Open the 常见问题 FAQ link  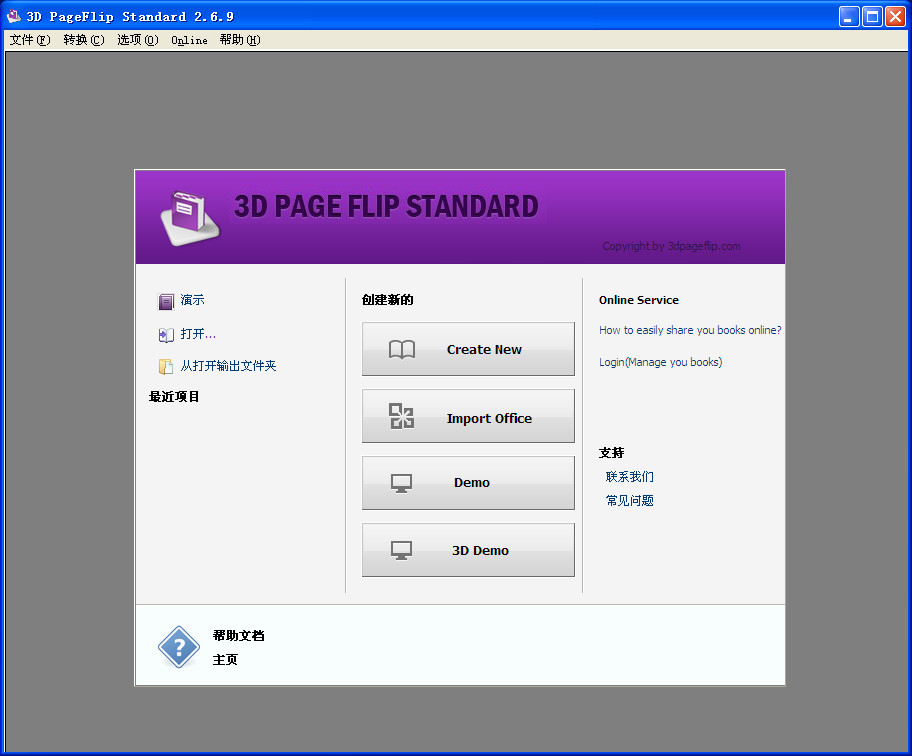tap(630, 501)
